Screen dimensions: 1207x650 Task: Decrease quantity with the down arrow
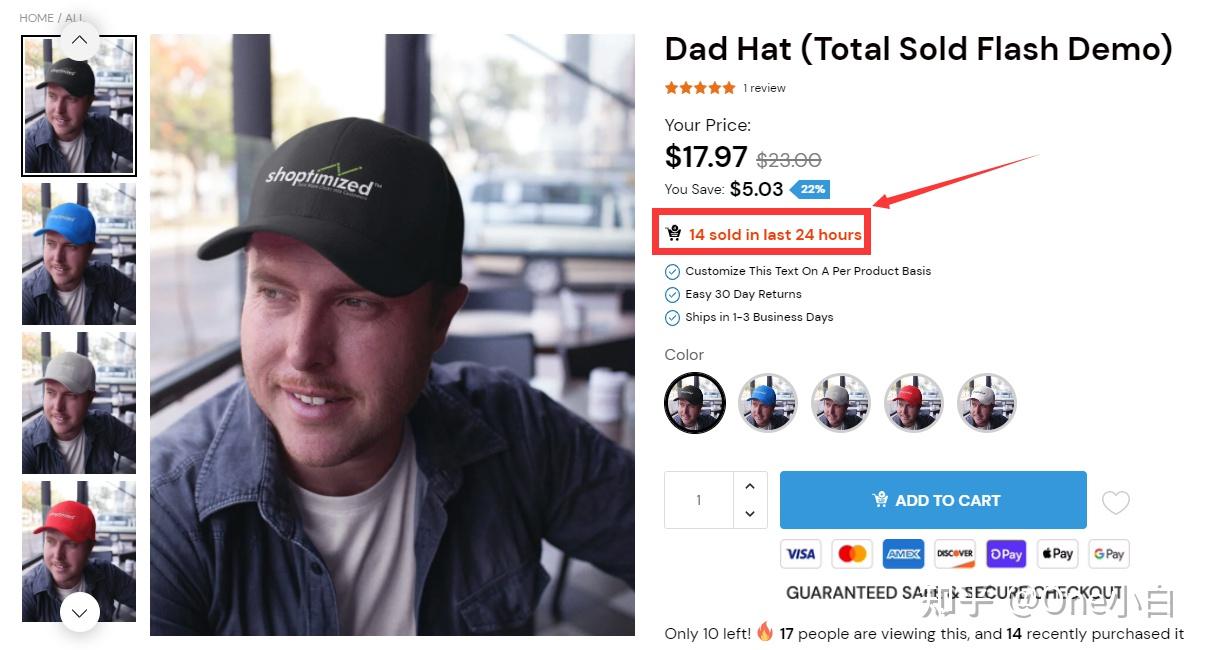750,514
